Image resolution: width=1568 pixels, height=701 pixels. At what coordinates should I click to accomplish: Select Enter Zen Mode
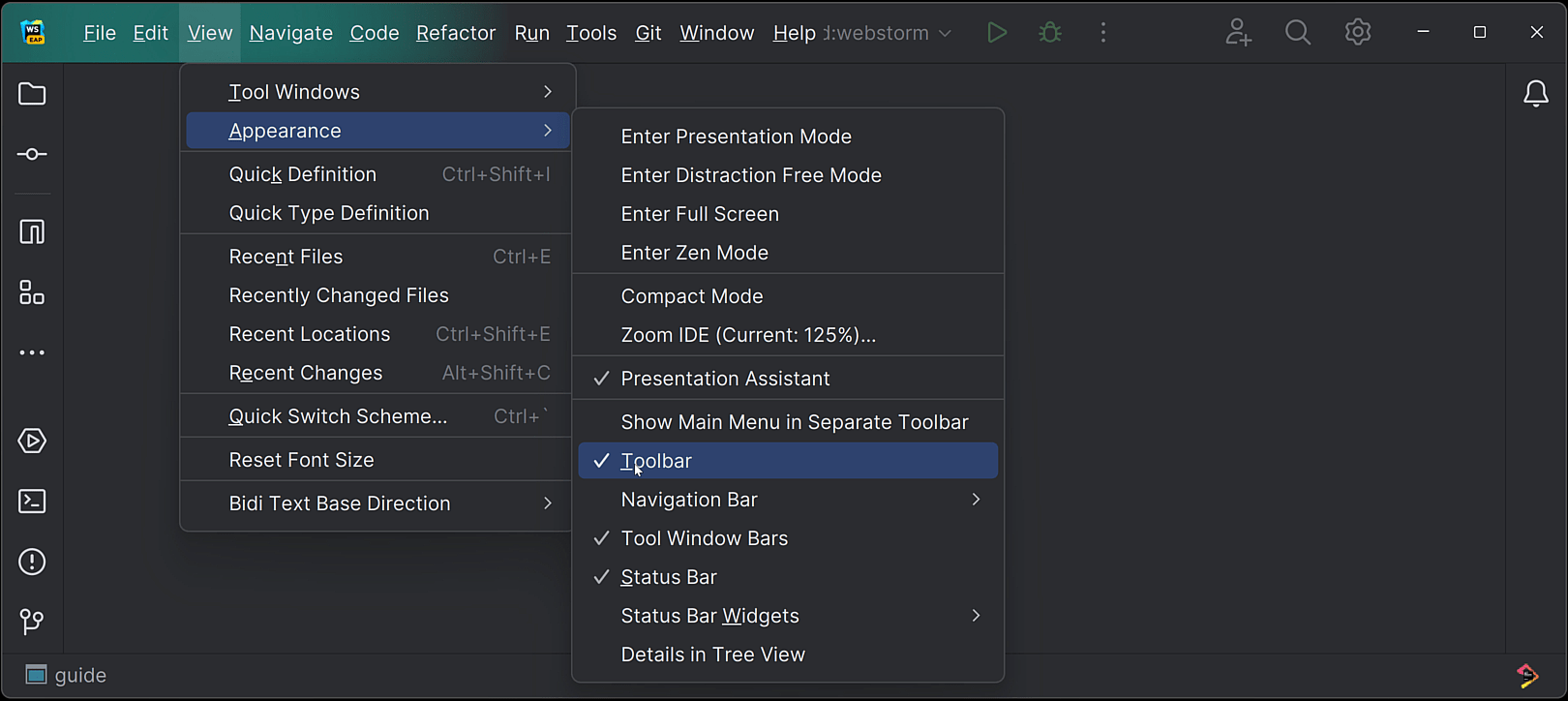tap(694, 253)
